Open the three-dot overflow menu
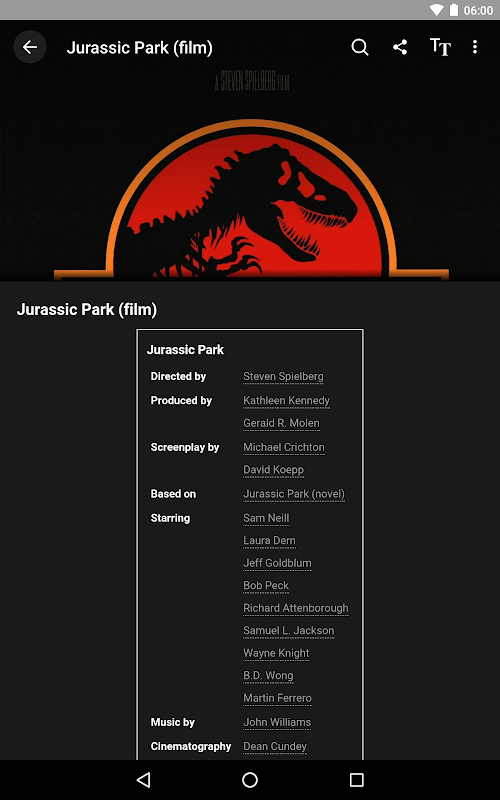 tap(475, 47)
